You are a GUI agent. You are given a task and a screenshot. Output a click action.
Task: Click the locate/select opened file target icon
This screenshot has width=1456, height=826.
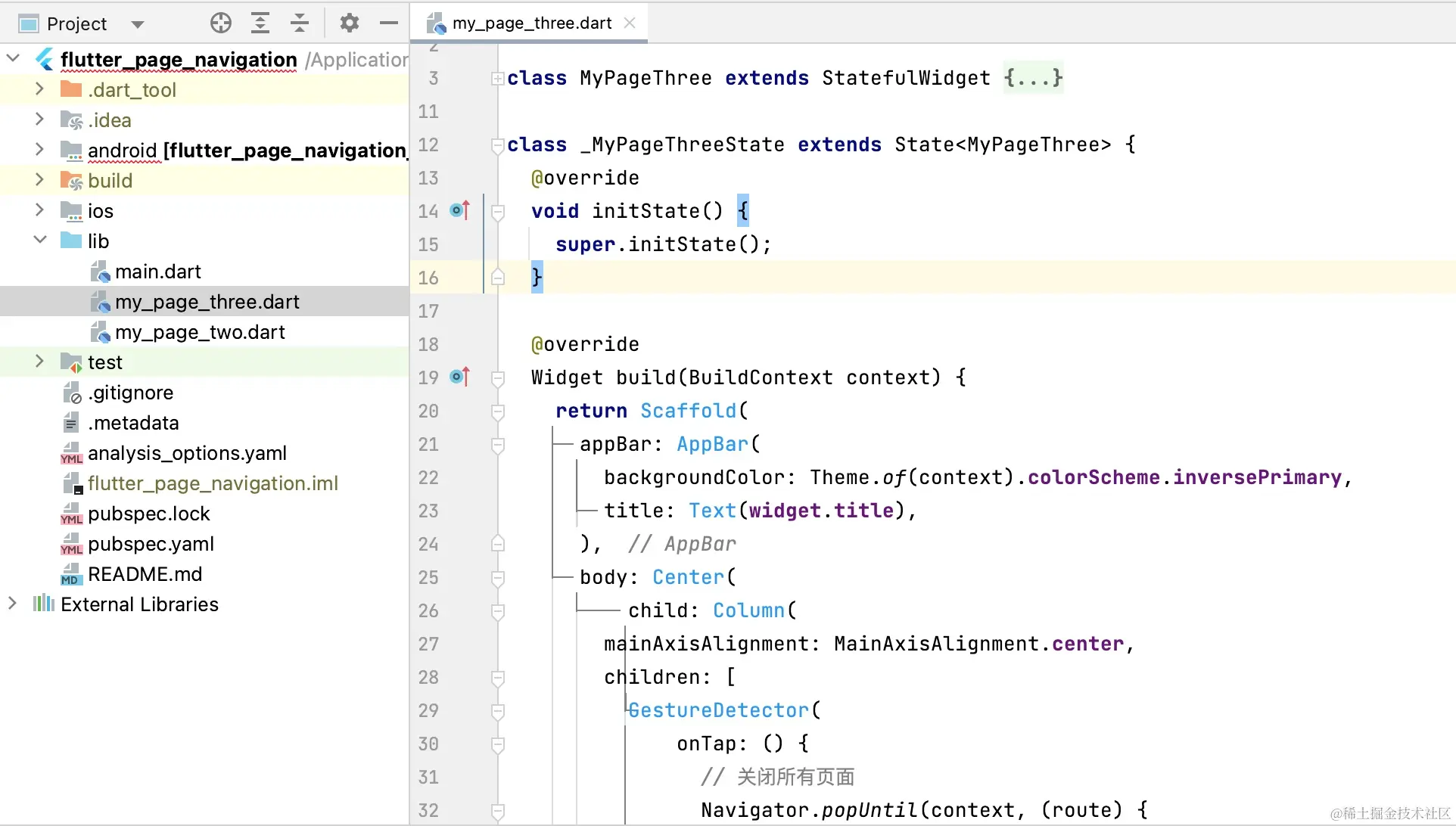[x=220, y=23]
